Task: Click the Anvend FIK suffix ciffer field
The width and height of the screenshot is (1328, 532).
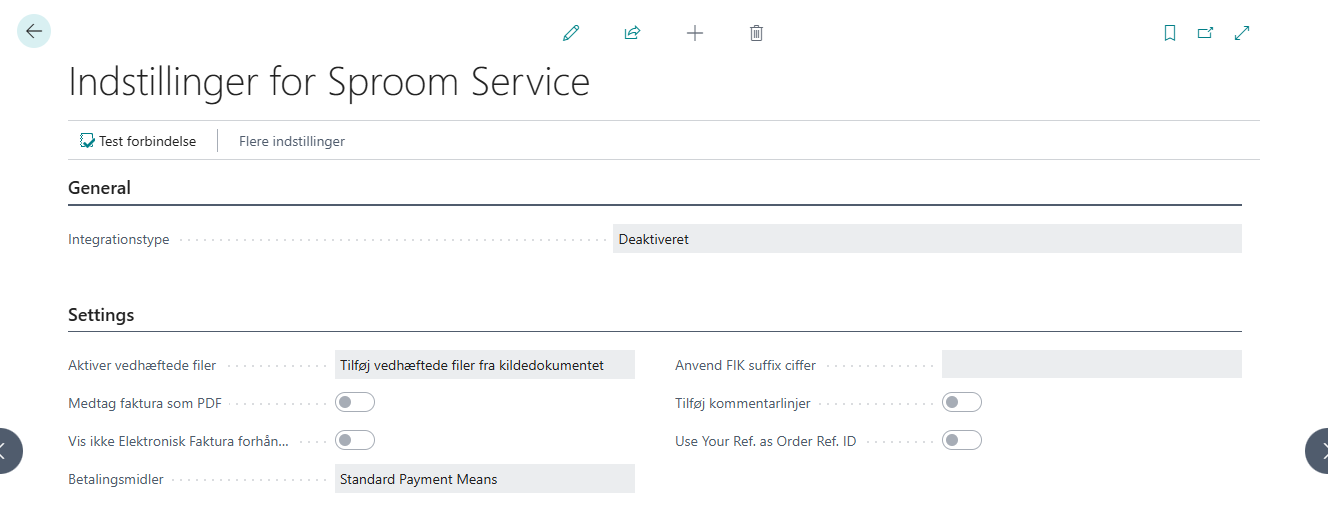Action: [x=1092, y=364]
